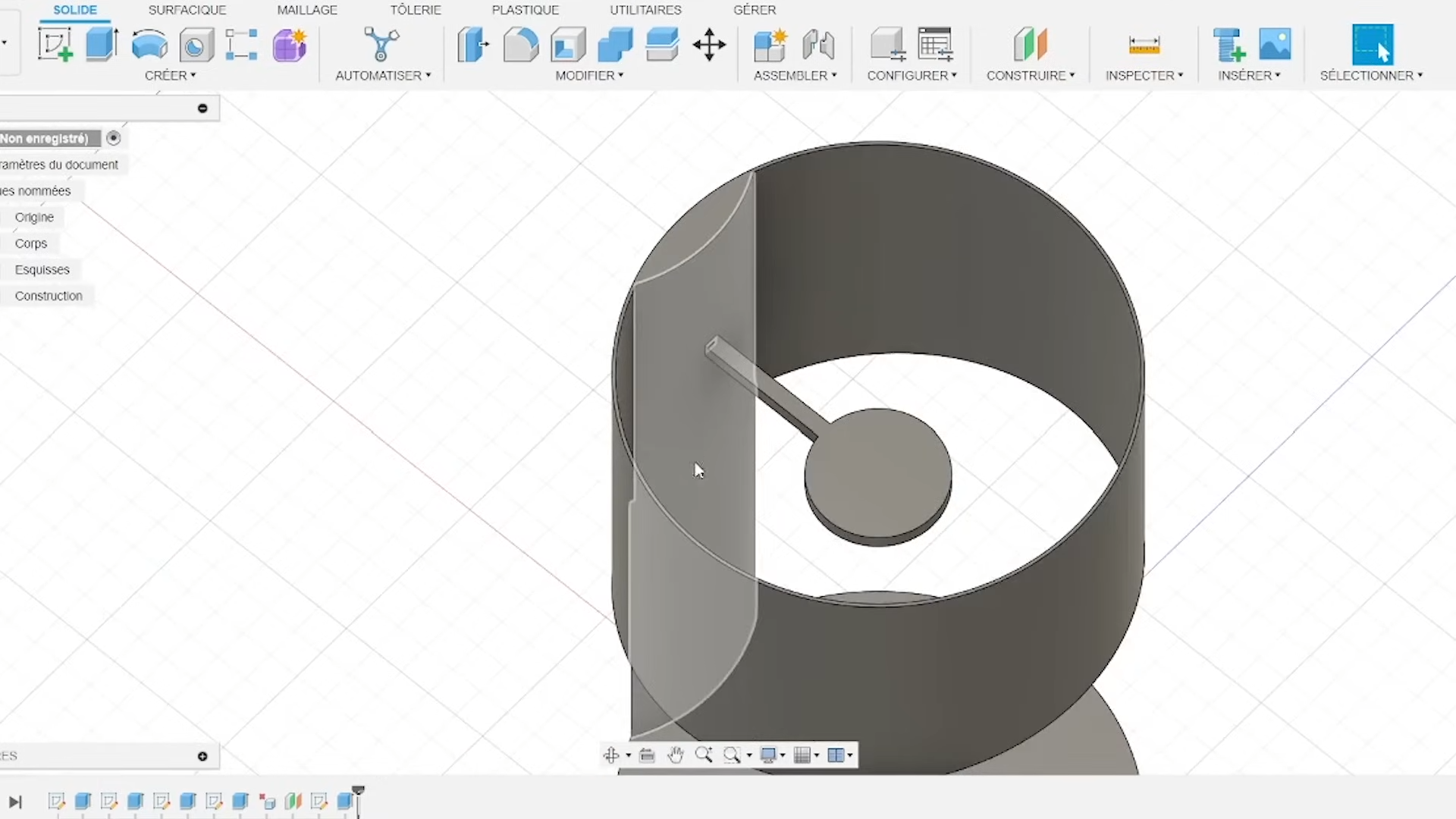Viewport: 1456px width, 819px height.
Task: Open the AUTOMATISER dropdown menu
Action: [383, 76]
